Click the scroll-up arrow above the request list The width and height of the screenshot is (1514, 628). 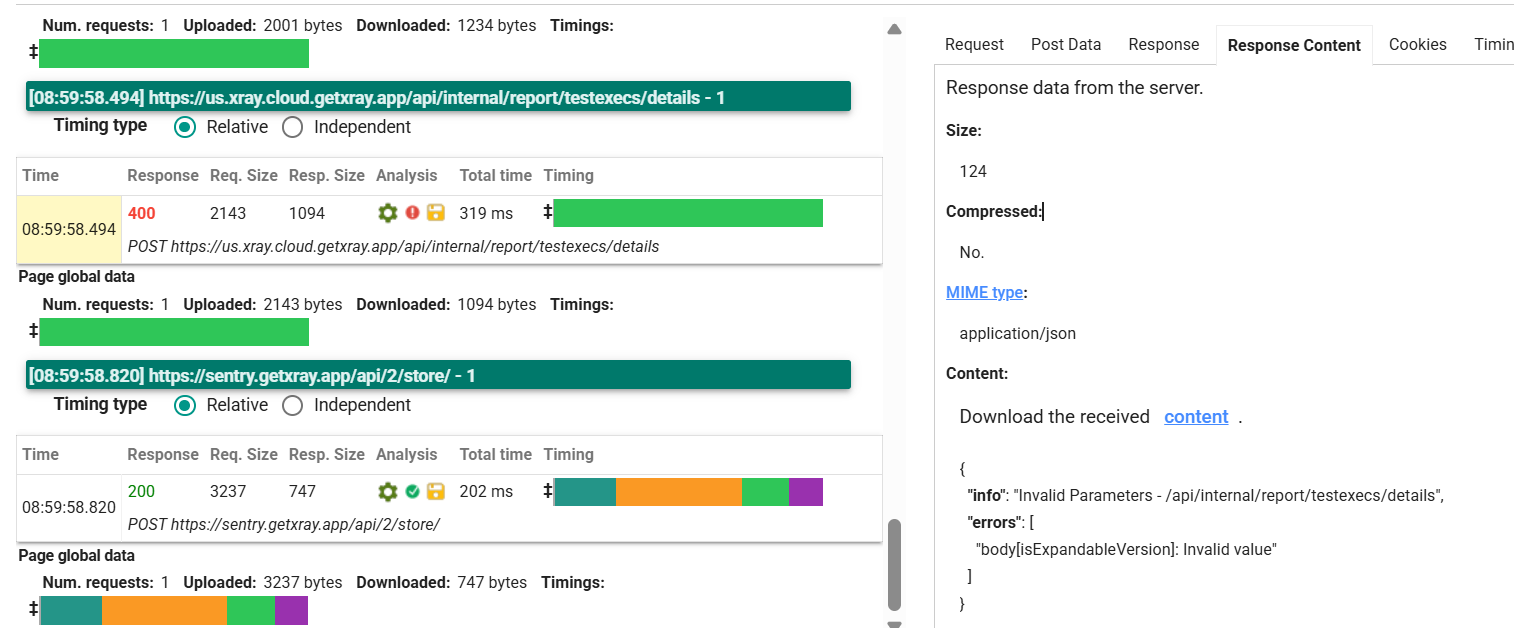[x=894, y=30]
